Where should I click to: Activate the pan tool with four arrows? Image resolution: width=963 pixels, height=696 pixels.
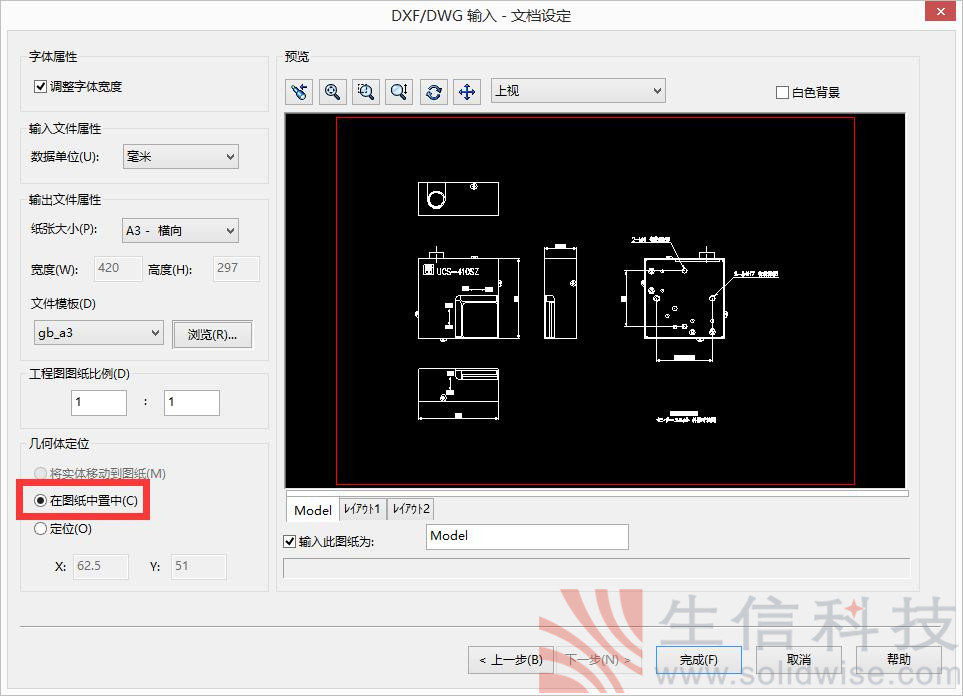point(466,92)
